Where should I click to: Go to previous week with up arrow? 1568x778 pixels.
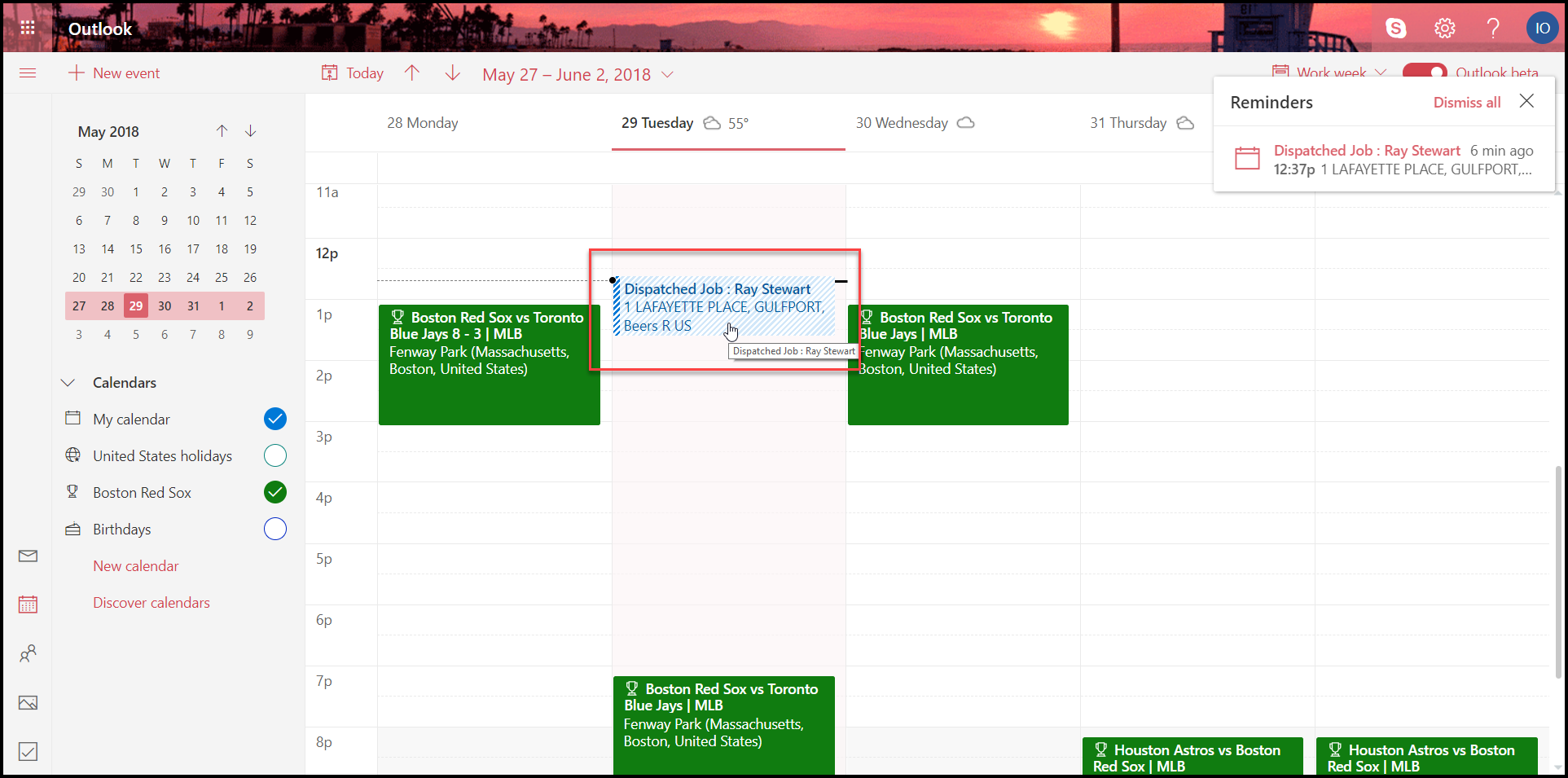[x=412, y=73]
